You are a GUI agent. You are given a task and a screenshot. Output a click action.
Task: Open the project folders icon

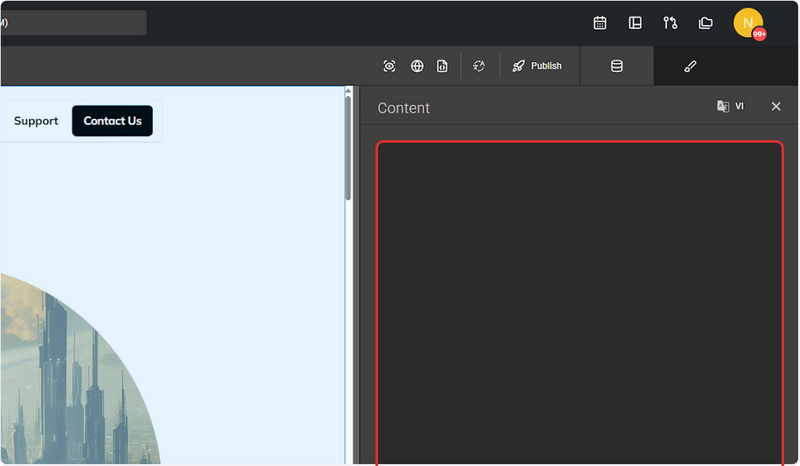pos(706,23)
